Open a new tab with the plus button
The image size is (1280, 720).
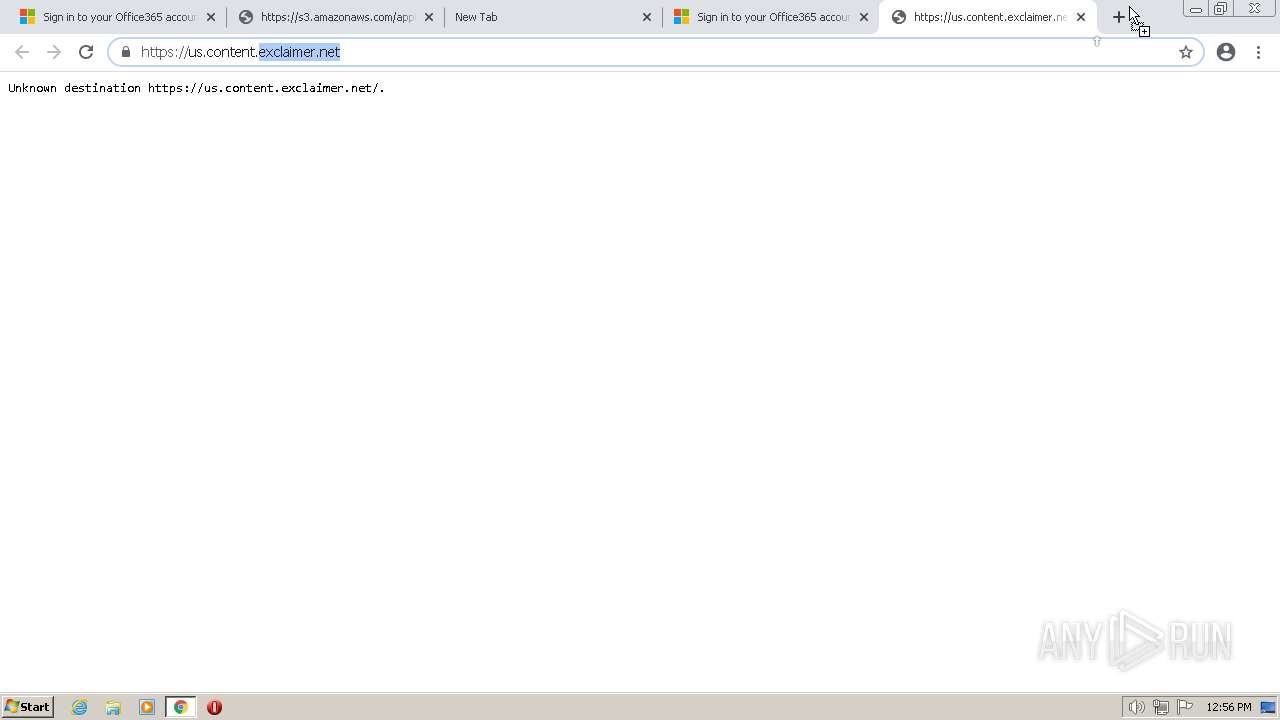point(1118,17)
